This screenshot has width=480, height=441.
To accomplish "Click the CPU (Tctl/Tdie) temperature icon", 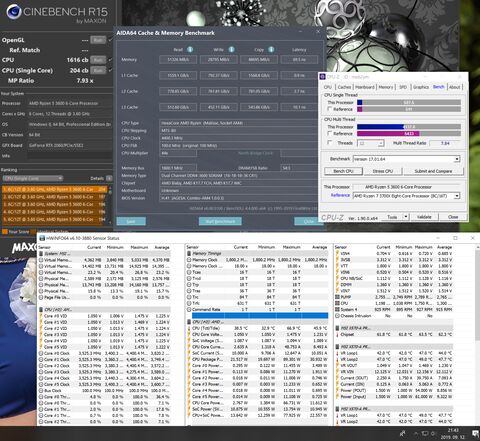I will point(189,328).
